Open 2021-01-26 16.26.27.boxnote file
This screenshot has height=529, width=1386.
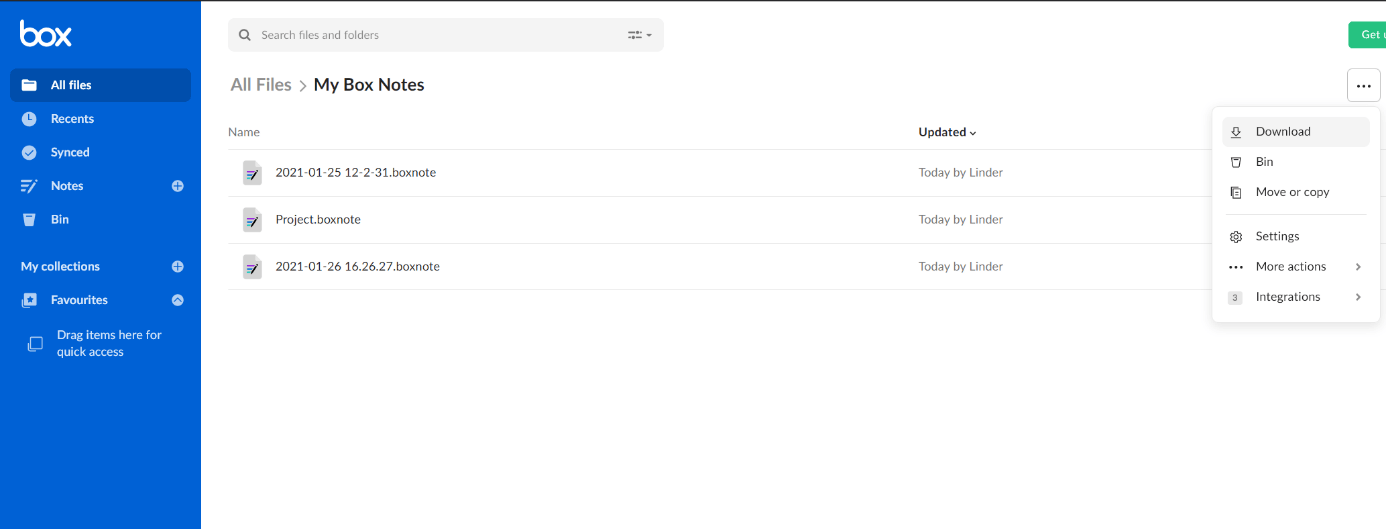point(357,267)
